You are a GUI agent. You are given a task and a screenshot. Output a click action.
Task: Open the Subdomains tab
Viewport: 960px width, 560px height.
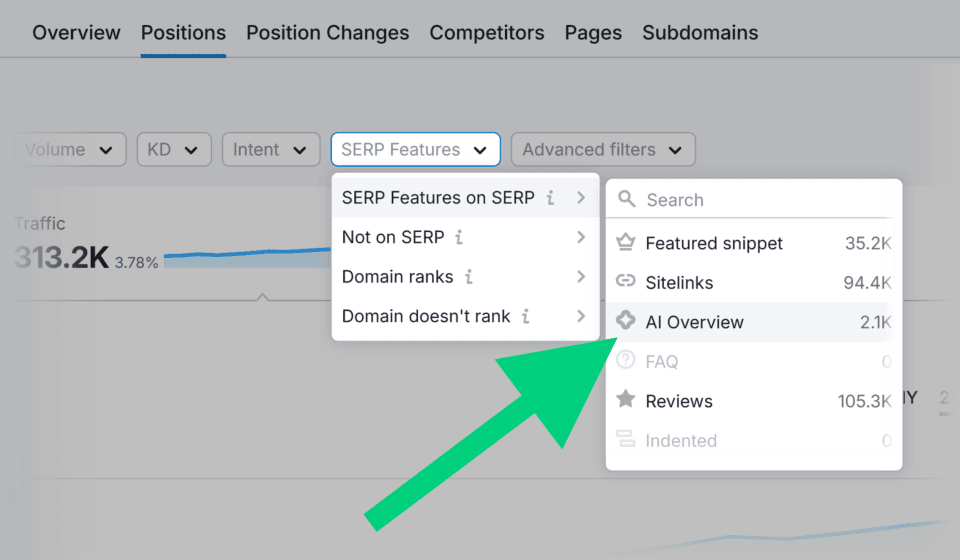click(x=700, y=33)
